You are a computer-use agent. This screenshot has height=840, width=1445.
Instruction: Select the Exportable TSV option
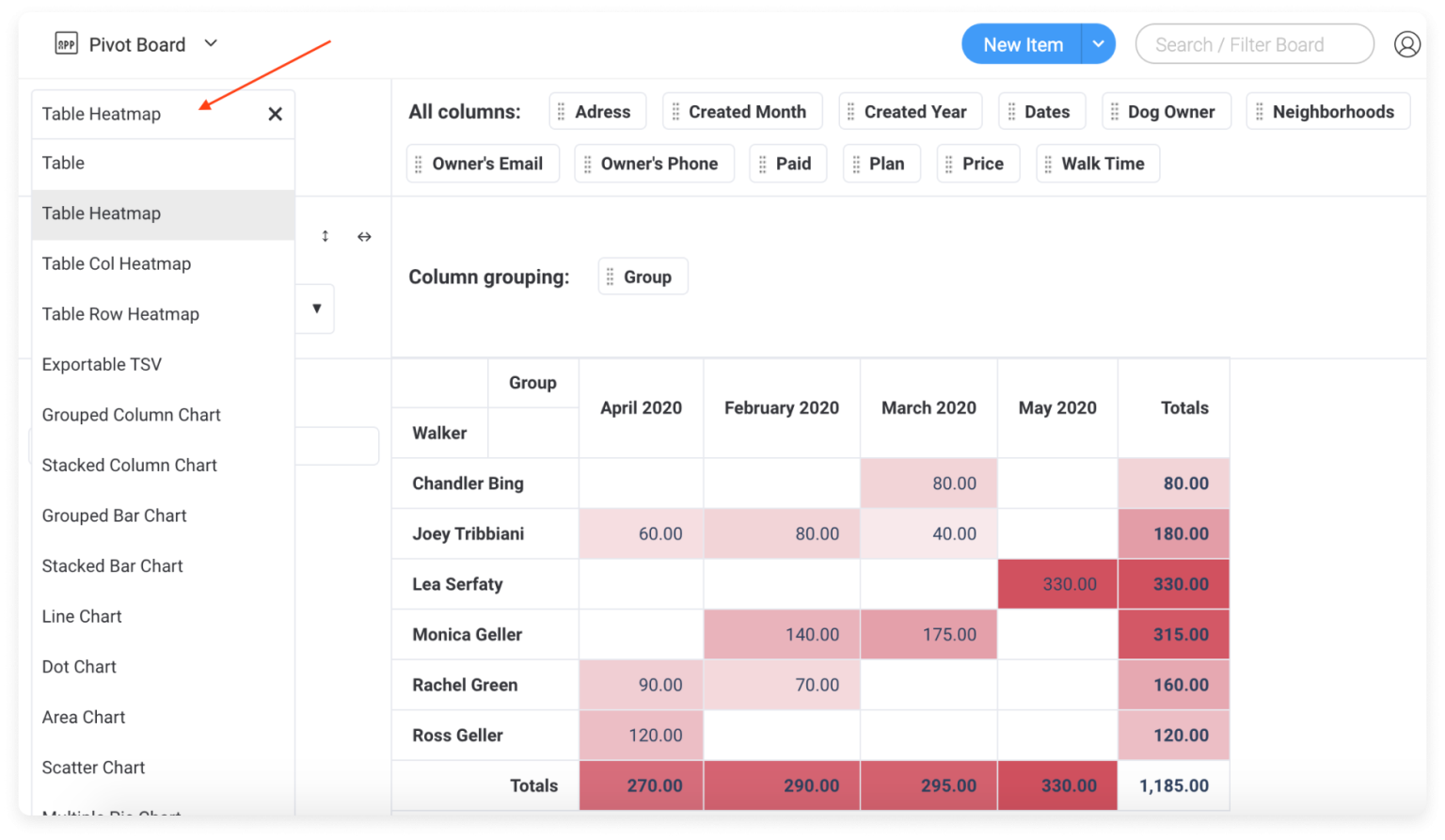click(102, 364)
